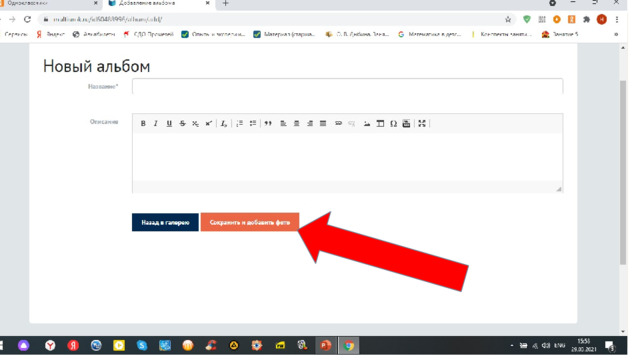The width and height of the screenshot is (640, 360).
Task: Center the description text
Action: click(x=297, y=123)
